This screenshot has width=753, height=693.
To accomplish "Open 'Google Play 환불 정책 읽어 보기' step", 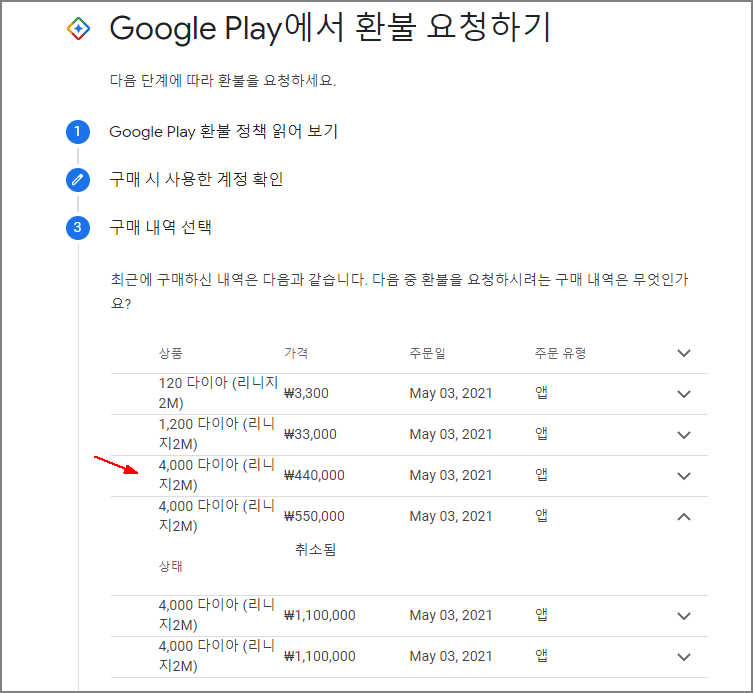I will coord(223,132).
